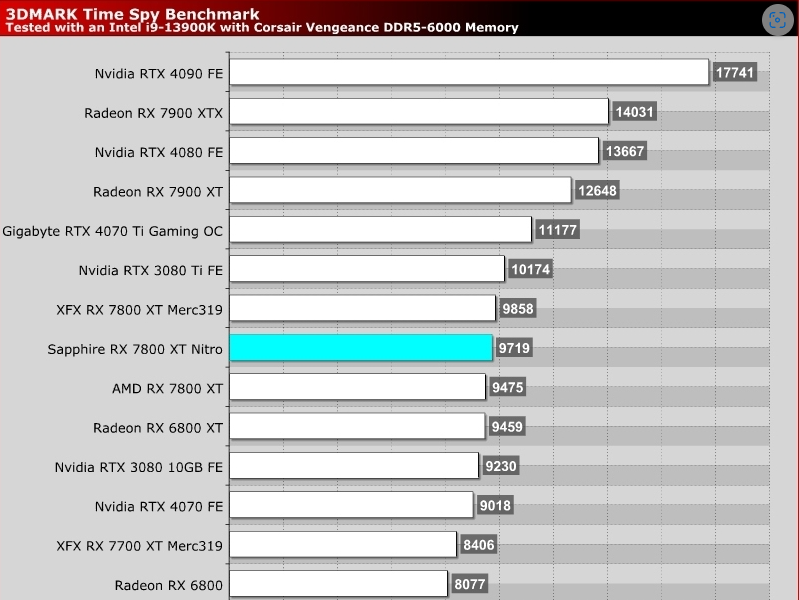Click the cyan Sapphire RX 7800 XT Nitro bar
Image resolution: width=799 pixels, height=600 pixels.
pyautogui.click(x=361, y=348)
